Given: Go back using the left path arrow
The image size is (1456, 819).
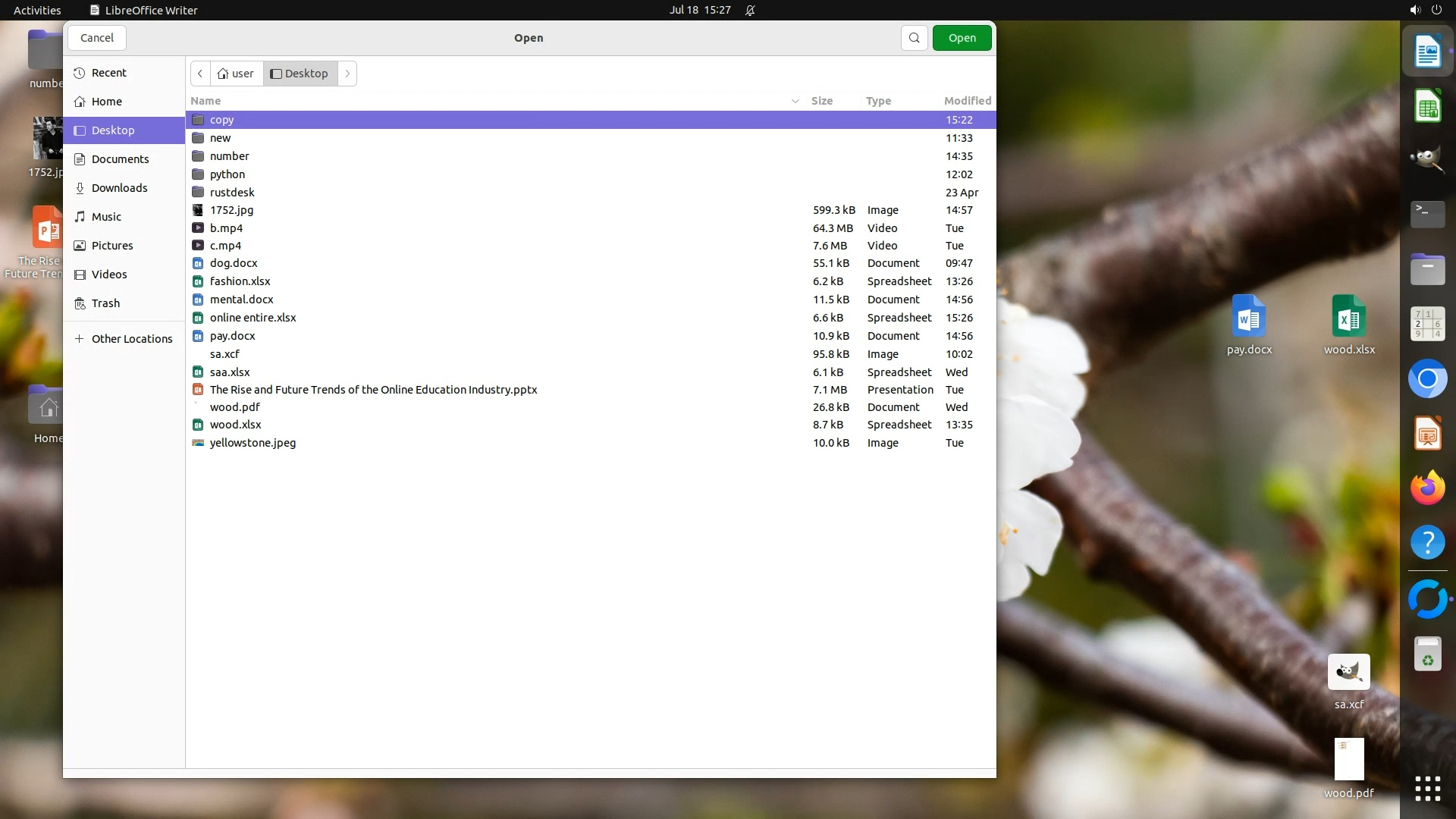Looking at the screenshot, I should 200,74.
